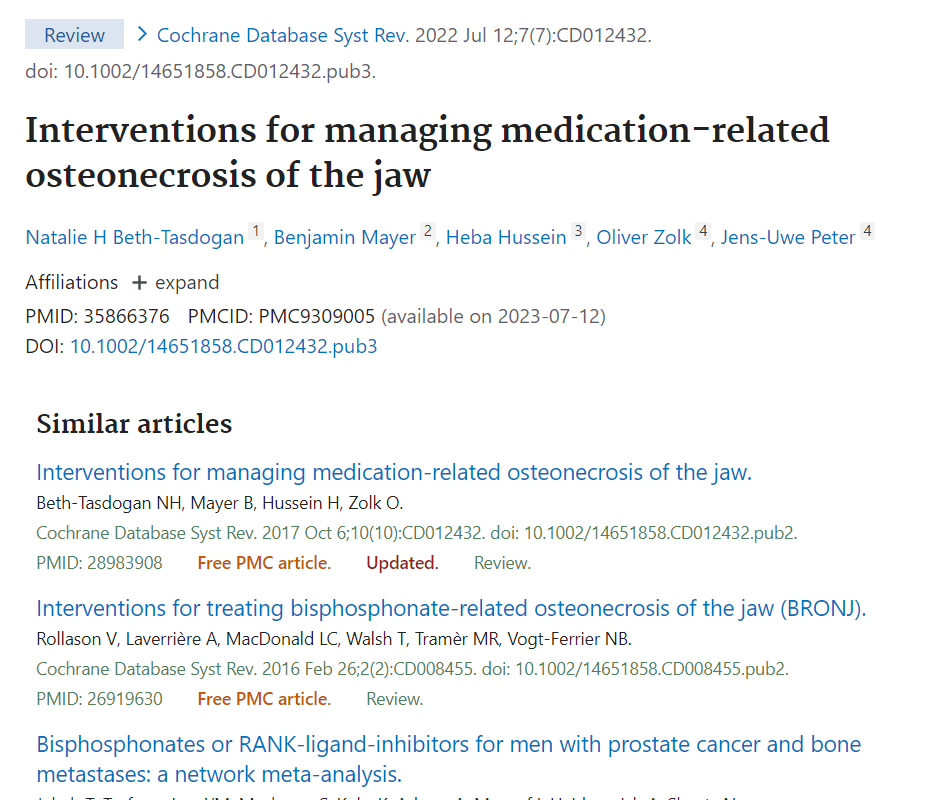Open the Cochrane Database Syst Rev journal link
Image resolution: width=931 pixels, height=800 pixels.
point(283,36)
